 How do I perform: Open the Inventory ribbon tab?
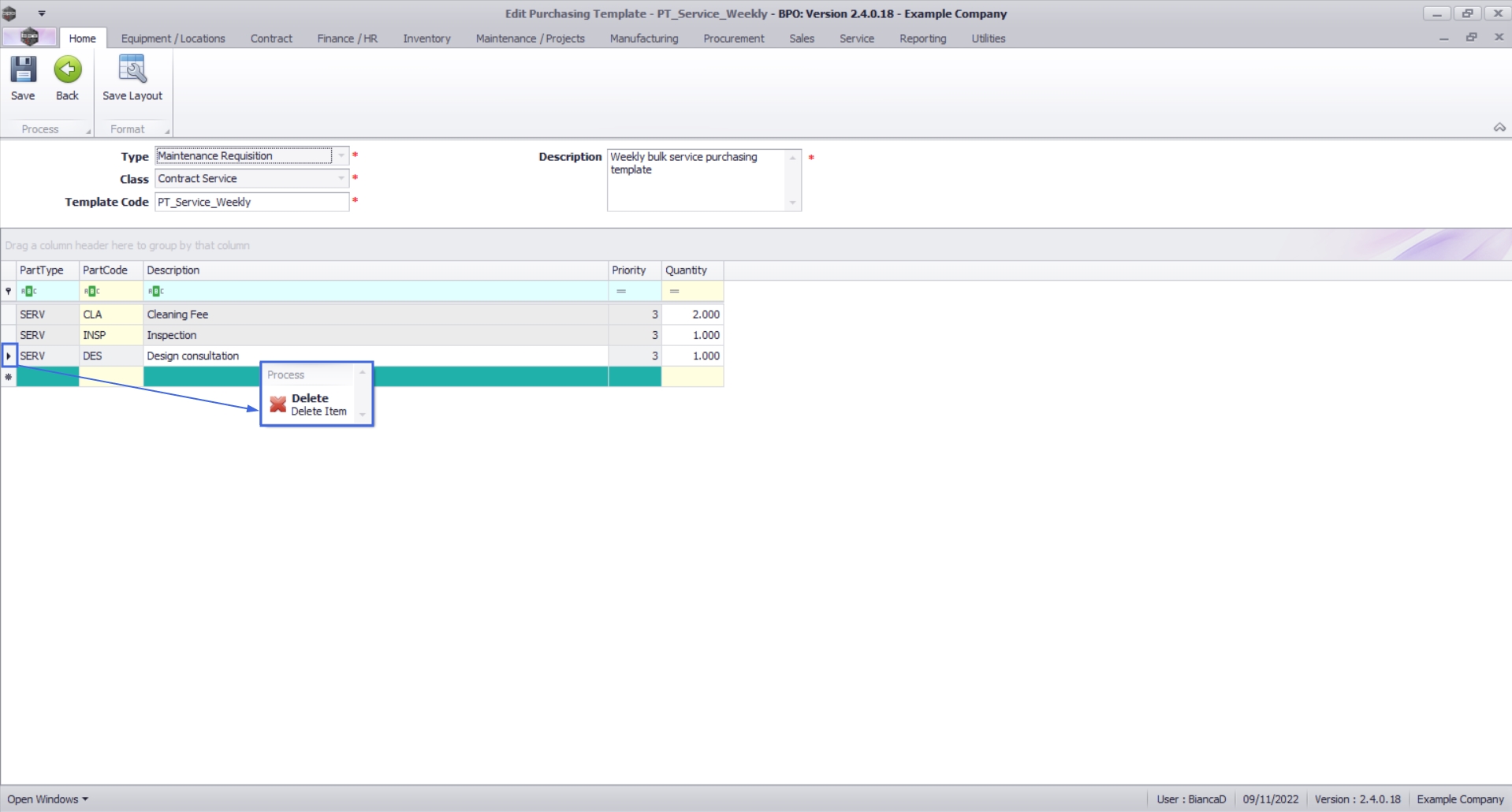[x=426, y=38]
